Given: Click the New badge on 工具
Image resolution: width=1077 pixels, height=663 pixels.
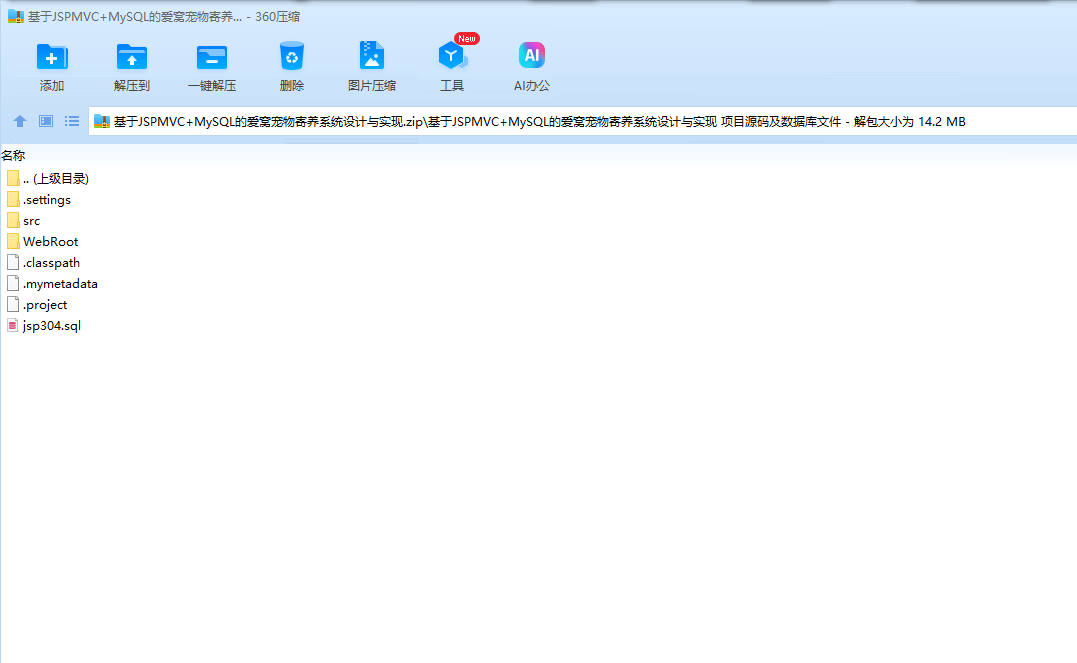Looking at the screenshot, I should [467, 38].
